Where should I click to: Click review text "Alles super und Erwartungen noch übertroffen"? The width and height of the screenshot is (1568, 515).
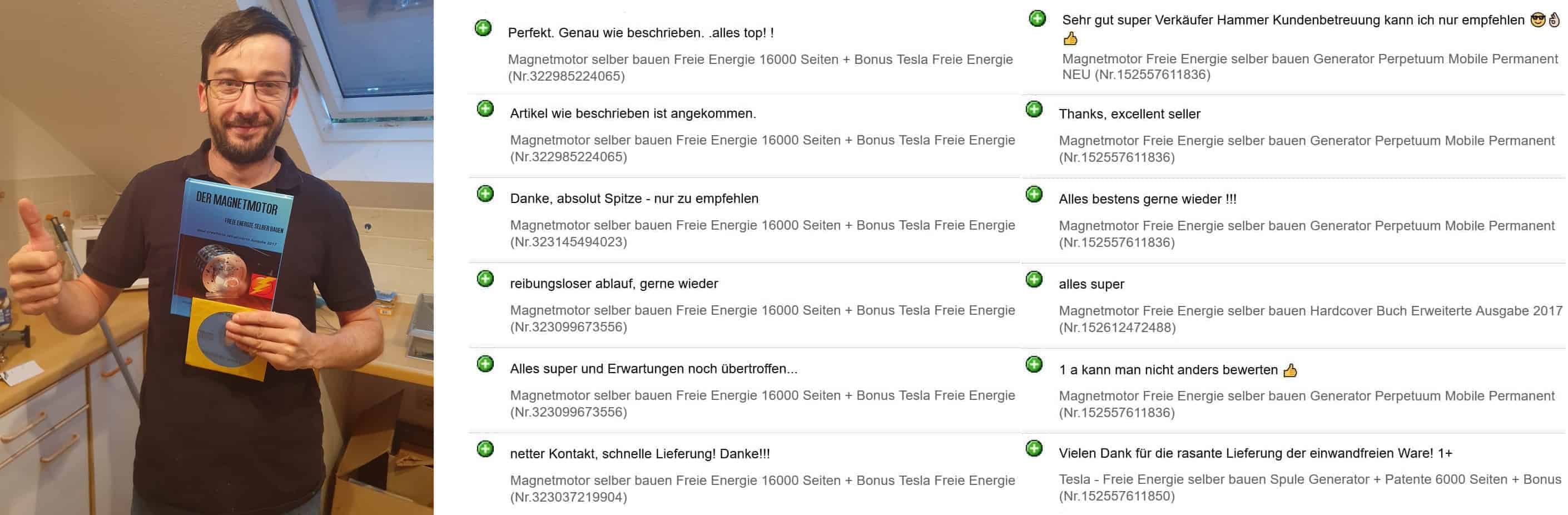click(653, 369)
